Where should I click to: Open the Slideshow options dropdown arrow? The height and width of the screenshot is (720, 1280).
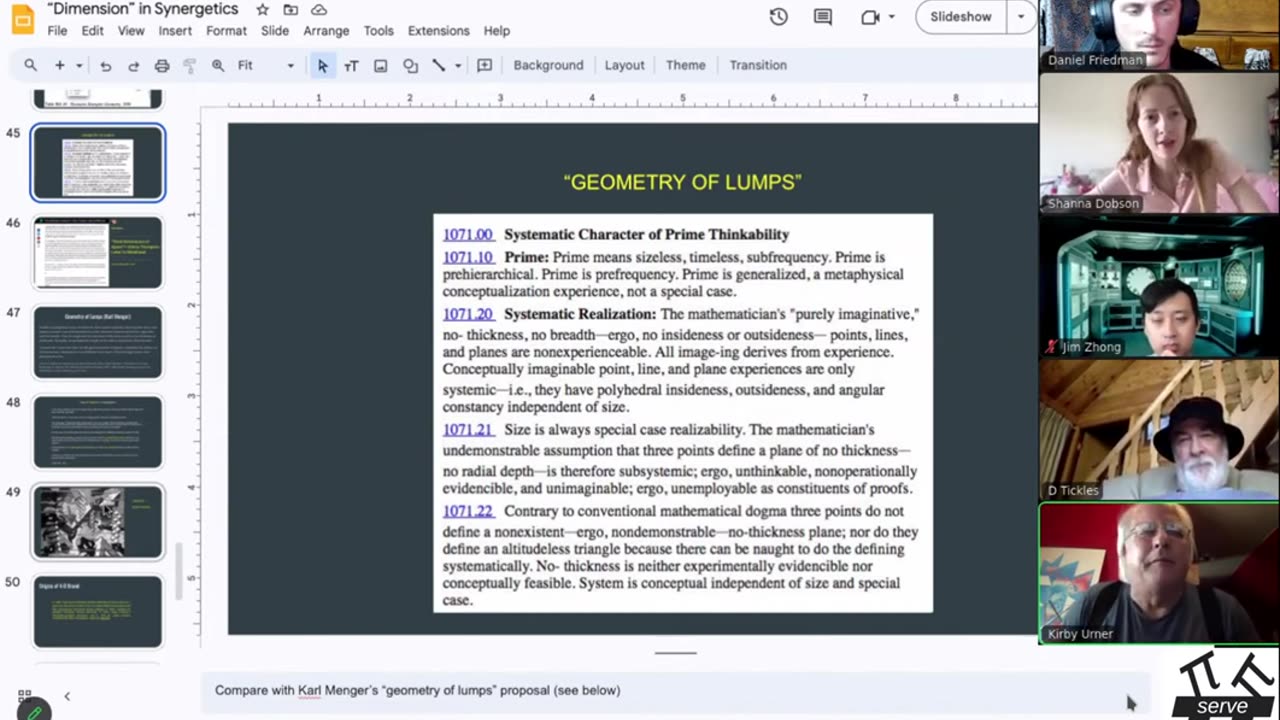[1020, 17]
